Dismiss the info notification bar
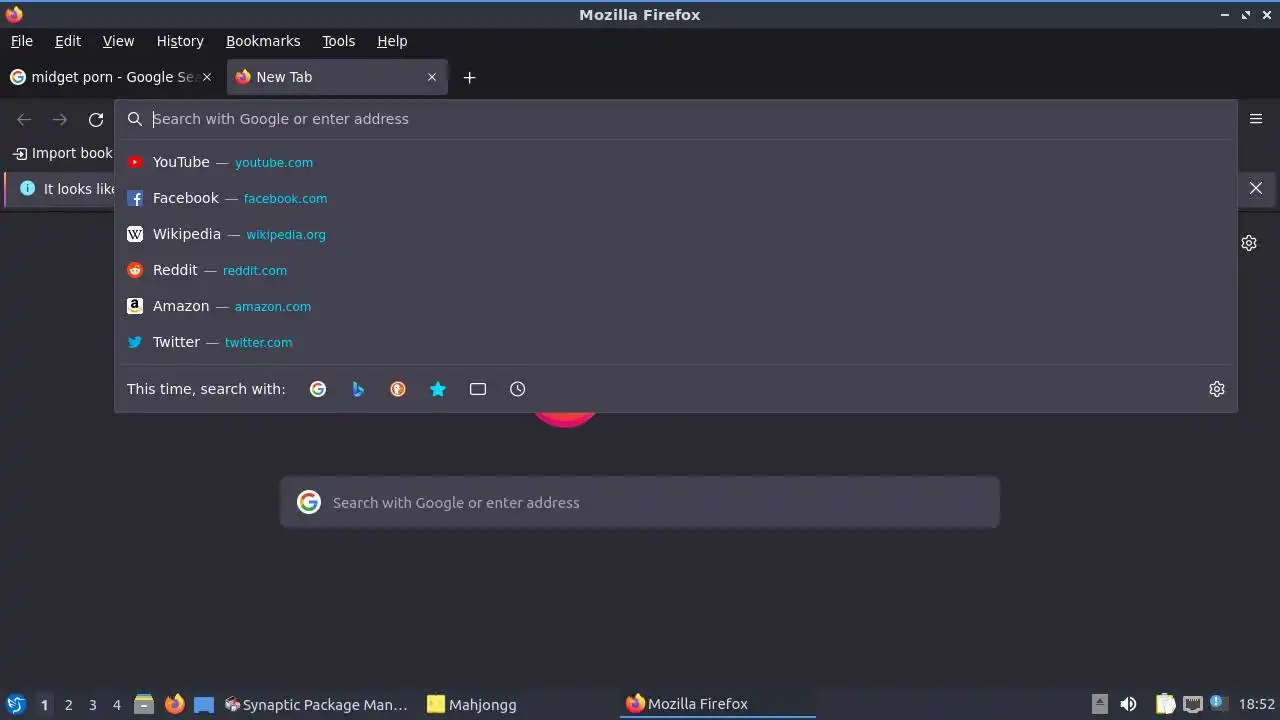The image size is (1280, 720). click(x=1256, y=188)
